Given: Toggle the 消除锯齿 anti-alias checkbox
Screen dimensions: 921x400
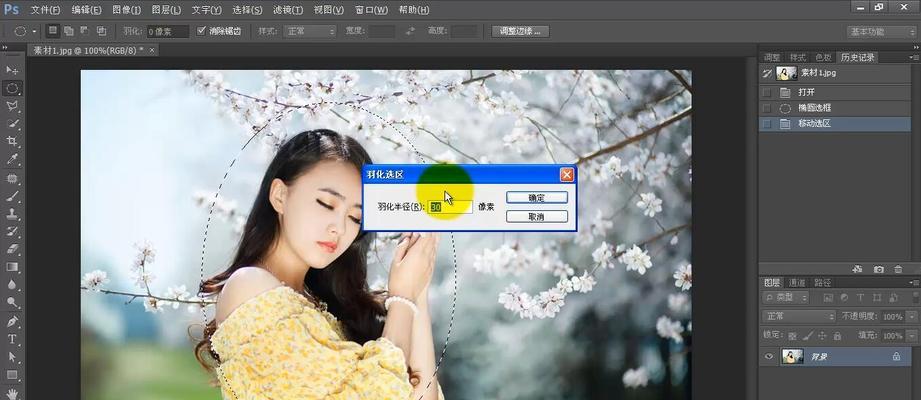Looking at the screenshot, I should tap(201, 31).
